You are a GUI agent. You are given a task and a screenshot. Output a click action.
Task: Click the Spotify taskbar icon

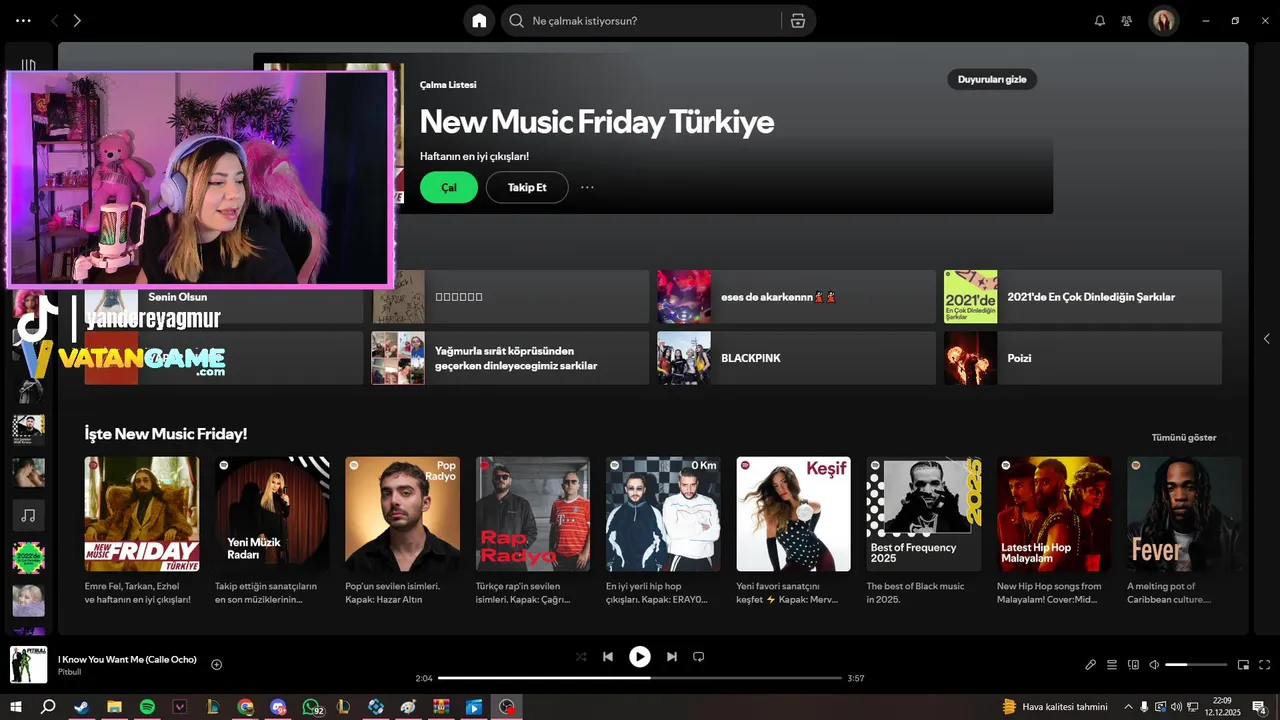click(147, 707)
